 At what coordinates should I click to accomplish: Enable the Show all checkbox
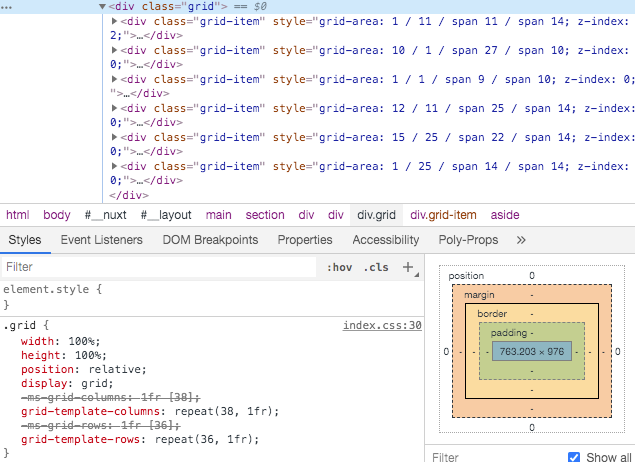pos(574,457)
